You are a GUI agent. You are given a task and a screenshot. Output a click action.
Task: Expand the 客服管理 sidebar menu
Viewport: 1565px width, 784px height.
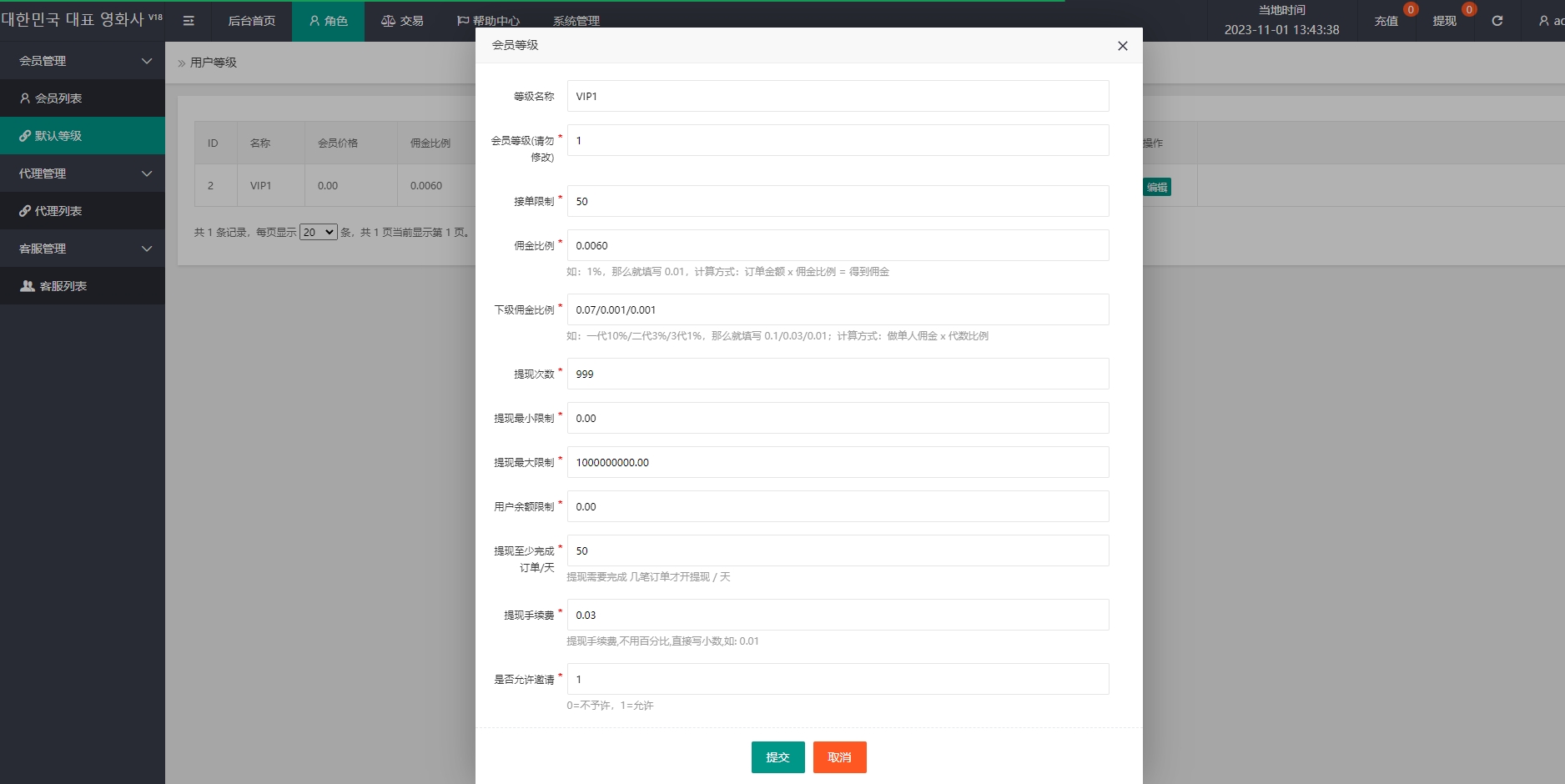click(x=83, y=248)
